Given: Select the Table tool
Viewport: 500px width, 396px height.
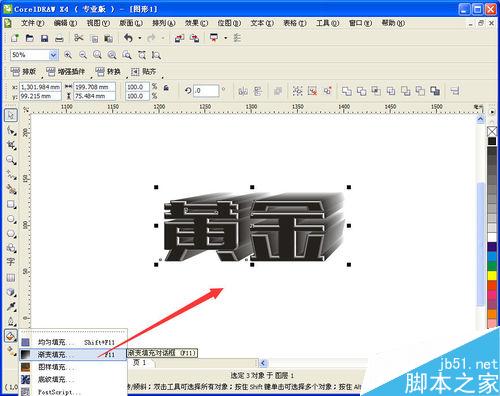Looking at the screenshot, I should pos(11,277).
